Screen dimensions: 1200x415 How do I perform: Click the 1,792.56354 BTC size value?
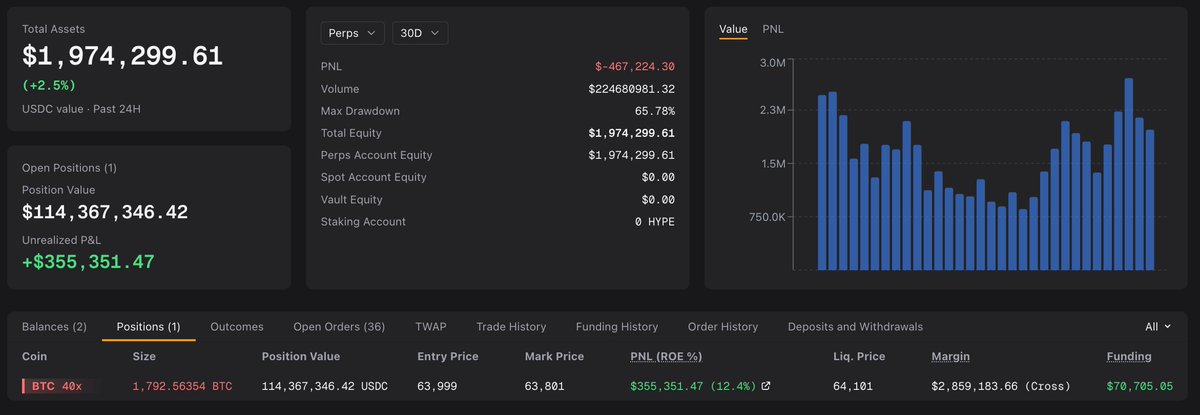click(183, 386)
